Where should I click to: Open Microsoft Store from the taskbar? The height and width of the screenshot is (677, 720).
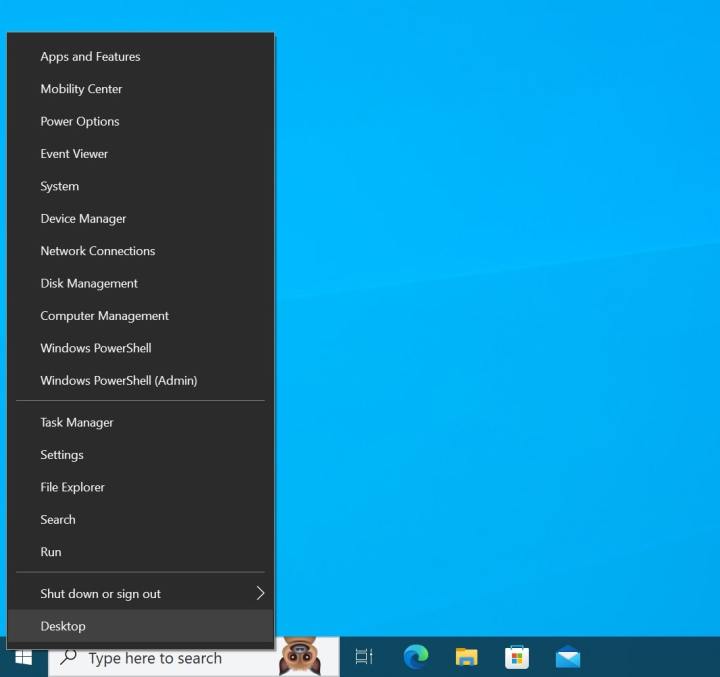(x=517, y=657)
